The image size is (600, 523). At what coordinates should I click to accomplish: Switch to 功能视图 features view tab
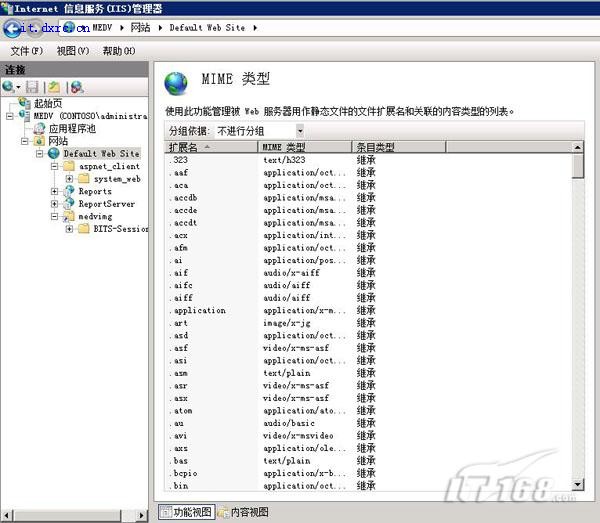(186, 512)
